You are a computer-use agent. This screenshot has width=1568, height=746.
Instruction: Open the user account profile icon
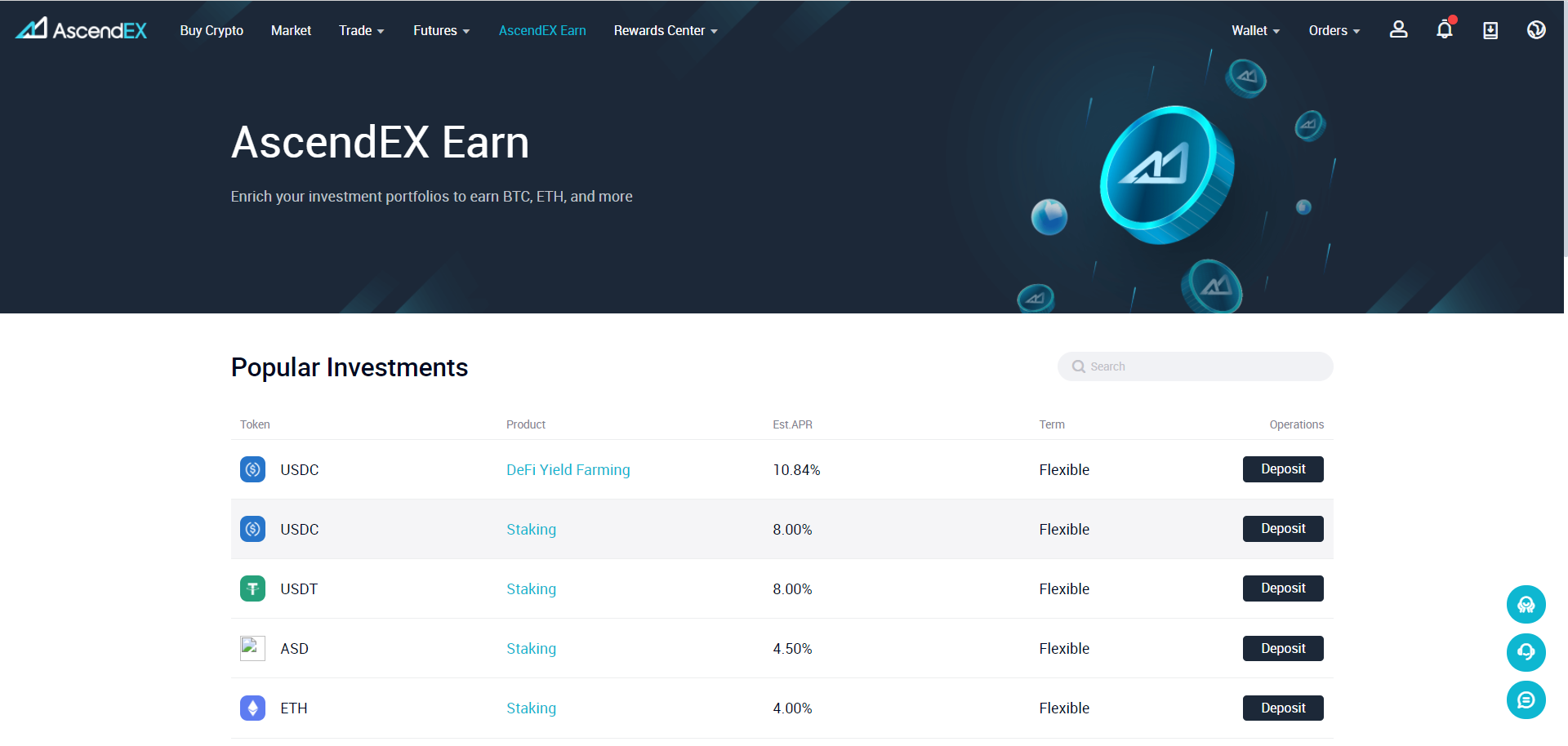click(x=1398, y=30)
